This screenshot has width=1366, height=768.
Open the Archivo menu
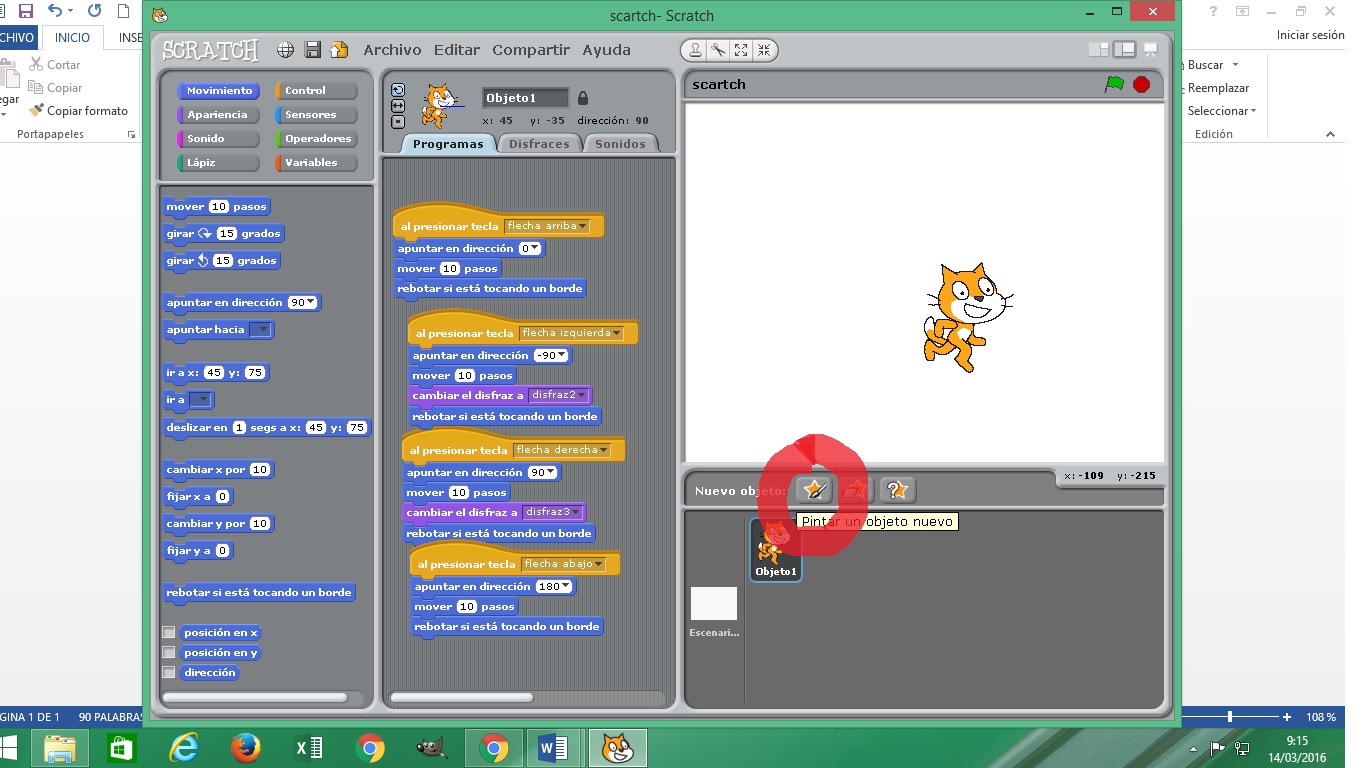tap(392, 49)
